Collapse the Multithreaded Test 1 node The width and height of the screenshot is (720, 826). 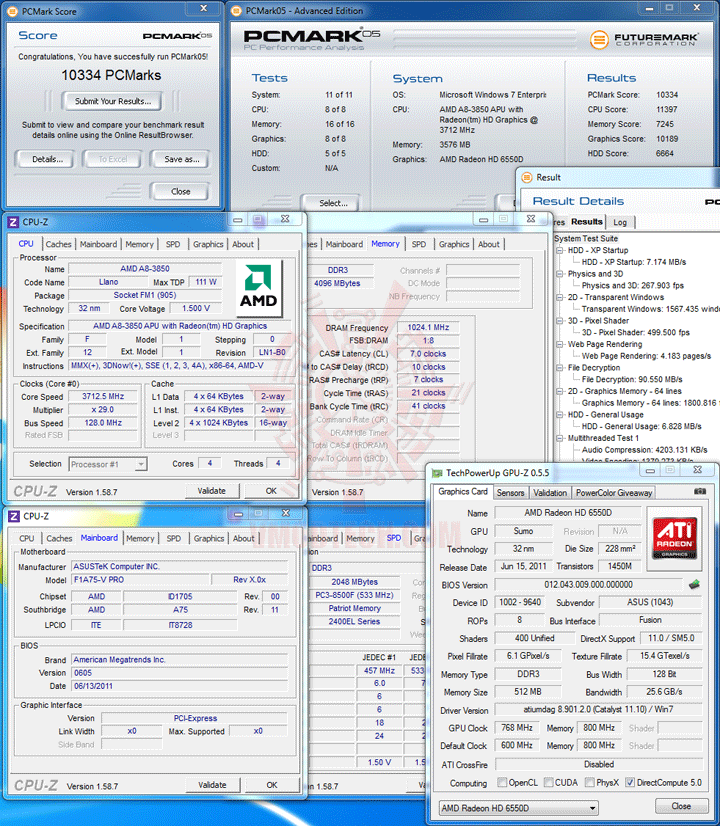560,438
